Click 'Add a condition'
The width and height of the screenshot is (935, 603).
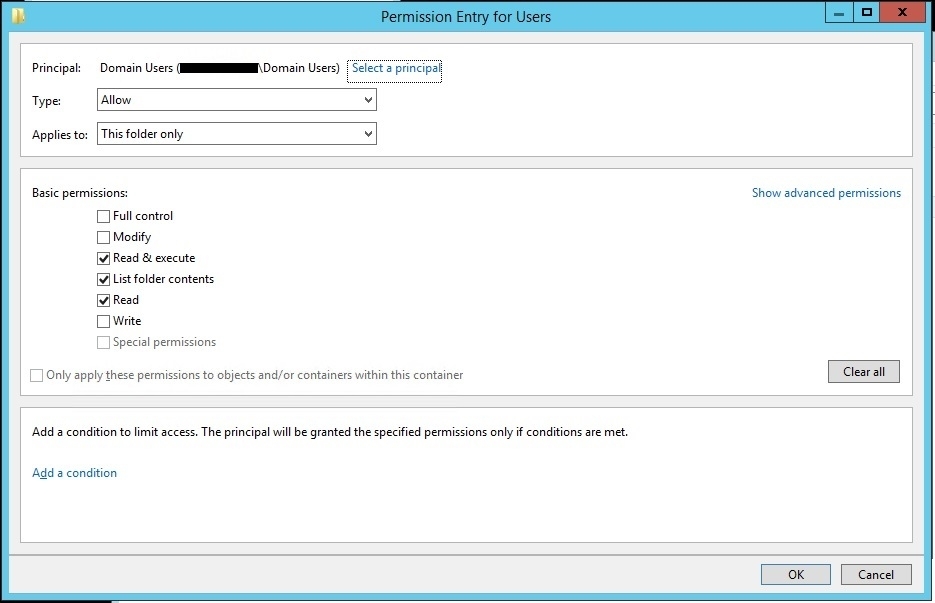tap(74, 472)
